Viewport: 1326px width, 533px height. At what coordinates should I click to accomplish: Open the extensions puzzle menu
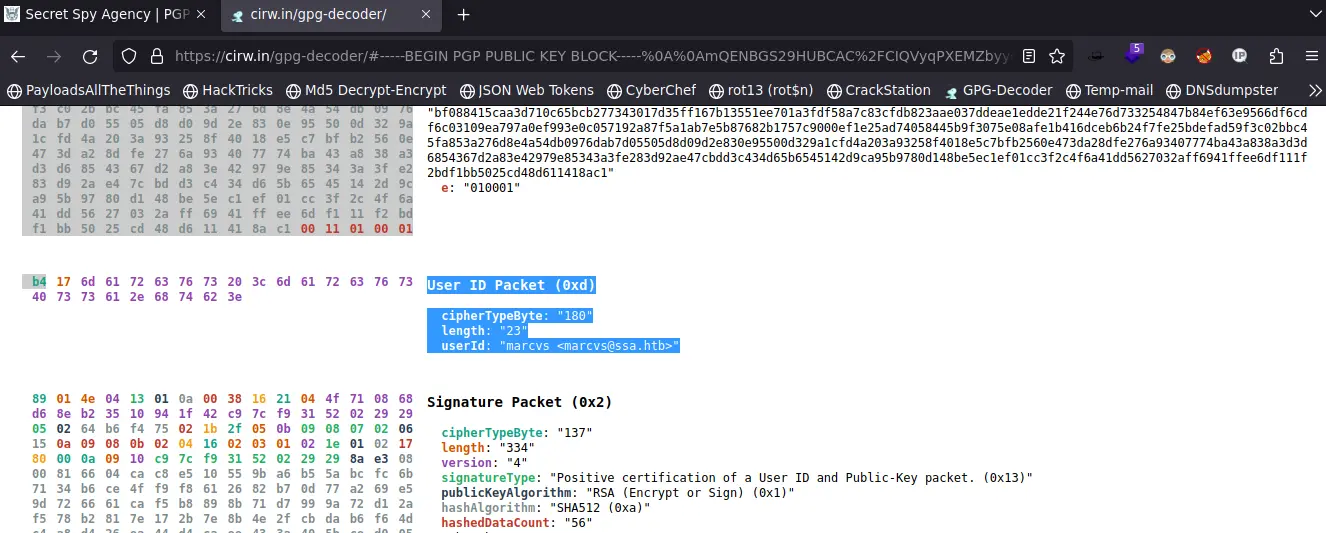[x=1276, y=56]
